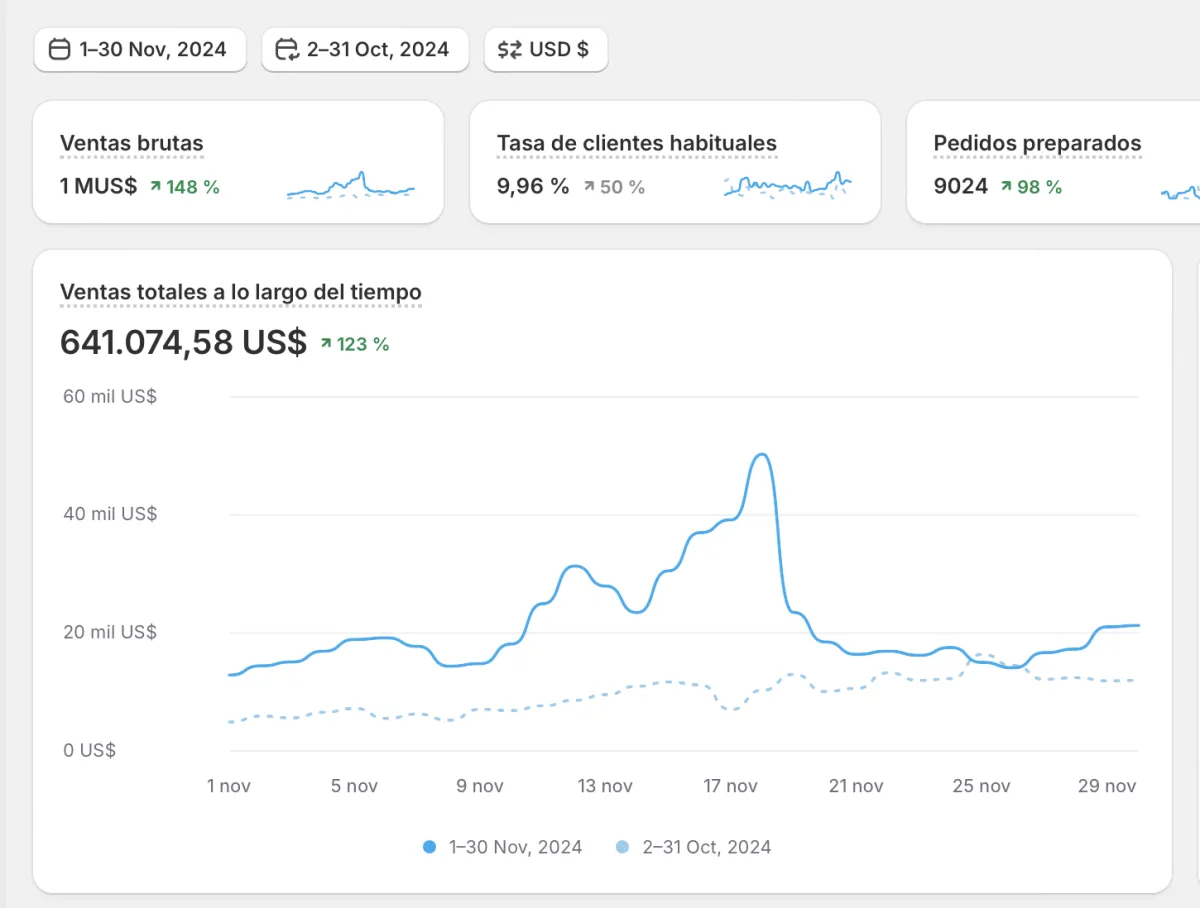The height and width of the screenshot is (908, 1200).
Task: Open Ventas totales a lo largo del tiempo
Action: tap(241, 292)
